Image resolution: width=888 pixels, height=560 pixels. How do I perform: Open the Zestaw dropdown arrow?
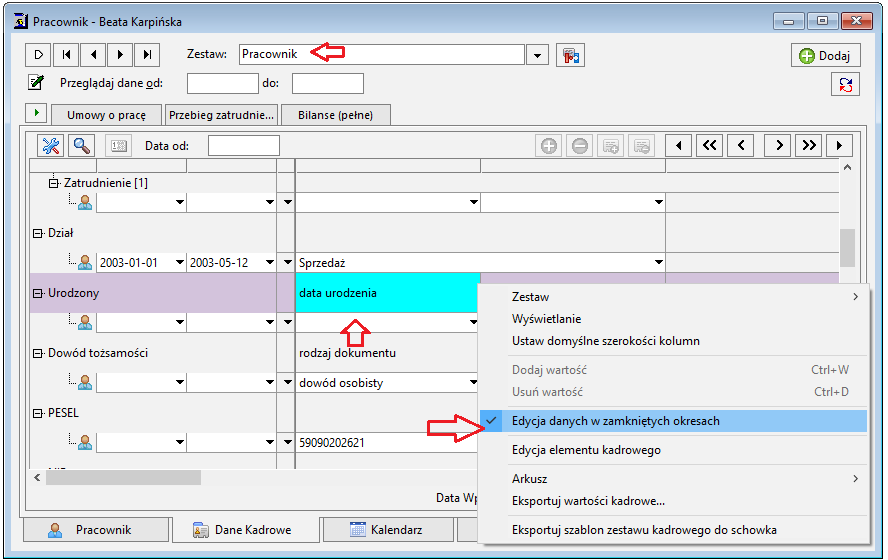tap(537, 55)
